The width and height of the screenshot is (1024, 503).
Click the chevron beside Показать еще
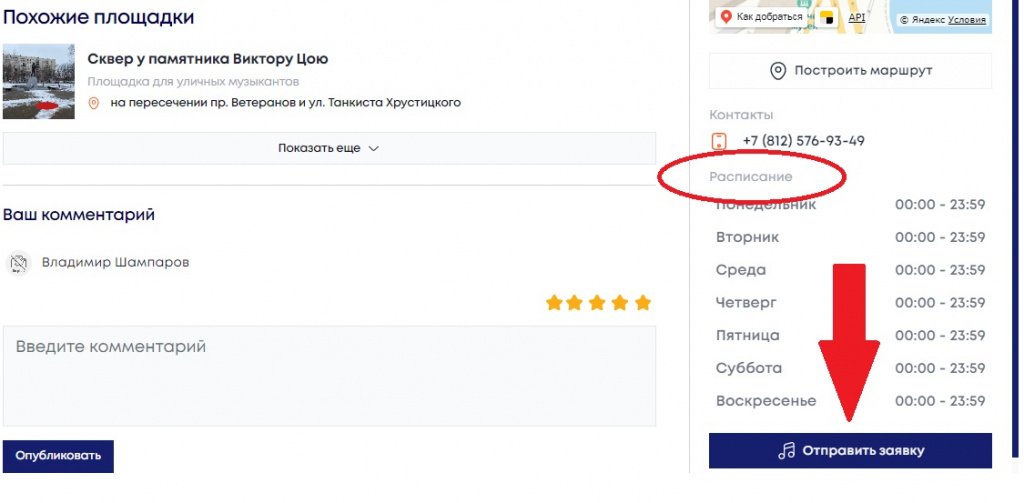tap(374, 148)
